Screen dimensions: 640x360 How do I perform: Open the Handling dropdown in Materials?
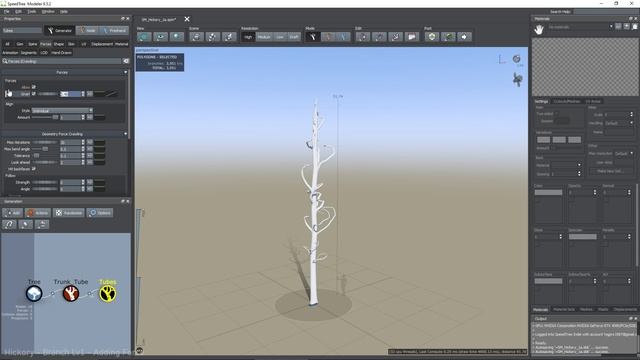tap(619, 123)
